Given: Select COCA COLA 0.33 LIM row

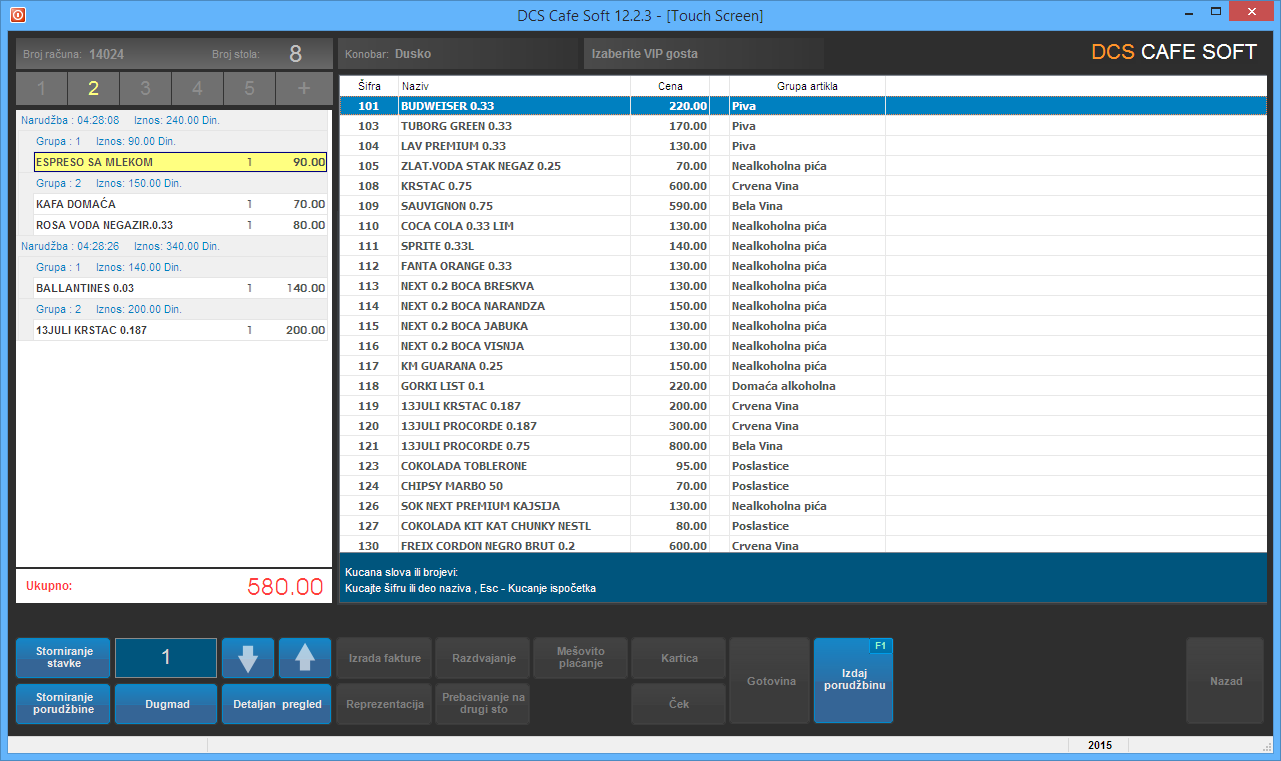Looking at the screenshot, I should pos(514,226).
